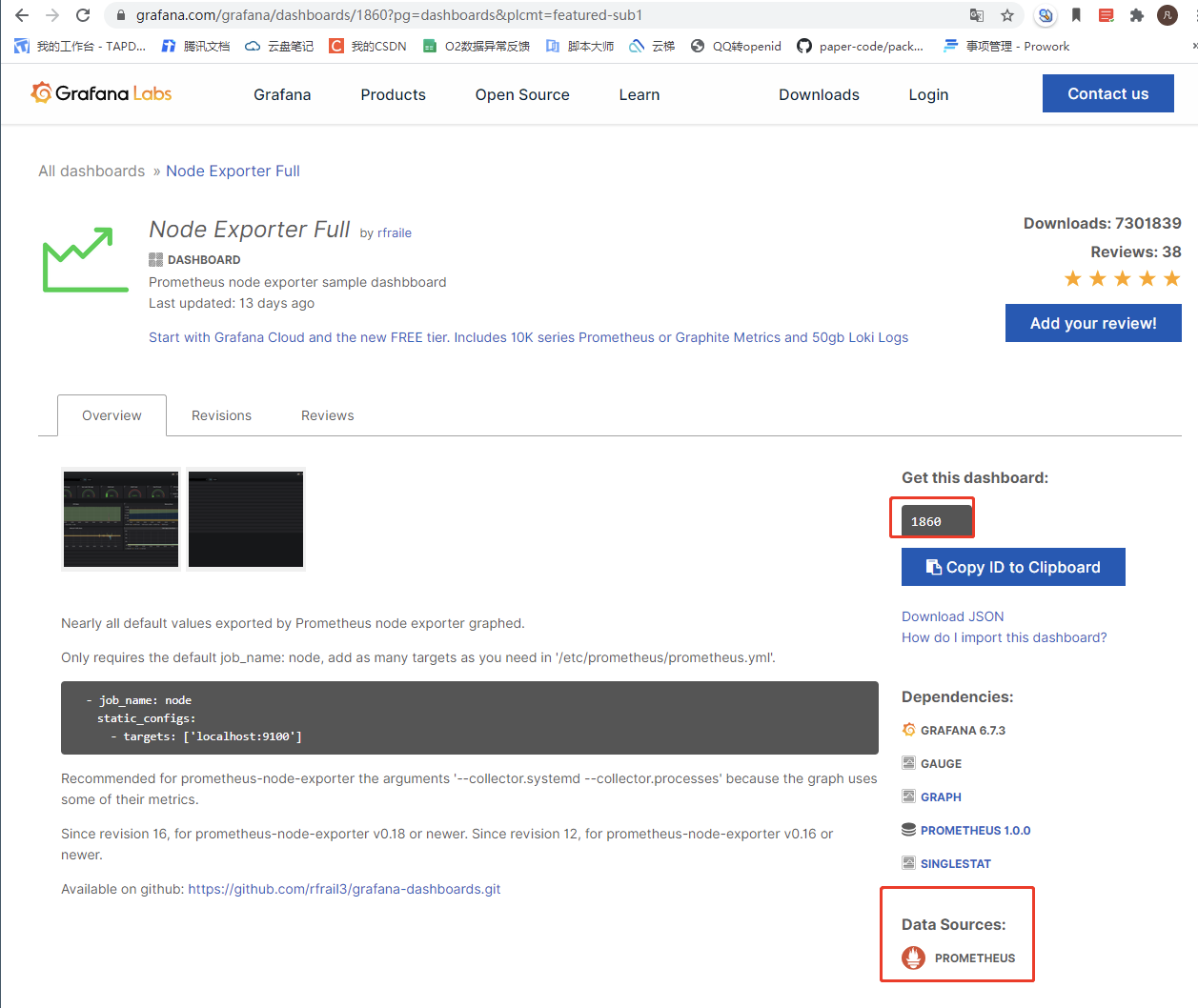Click the round blue extension icon
Screen dimensions: 1198x1008
[x=1046, y=15]
